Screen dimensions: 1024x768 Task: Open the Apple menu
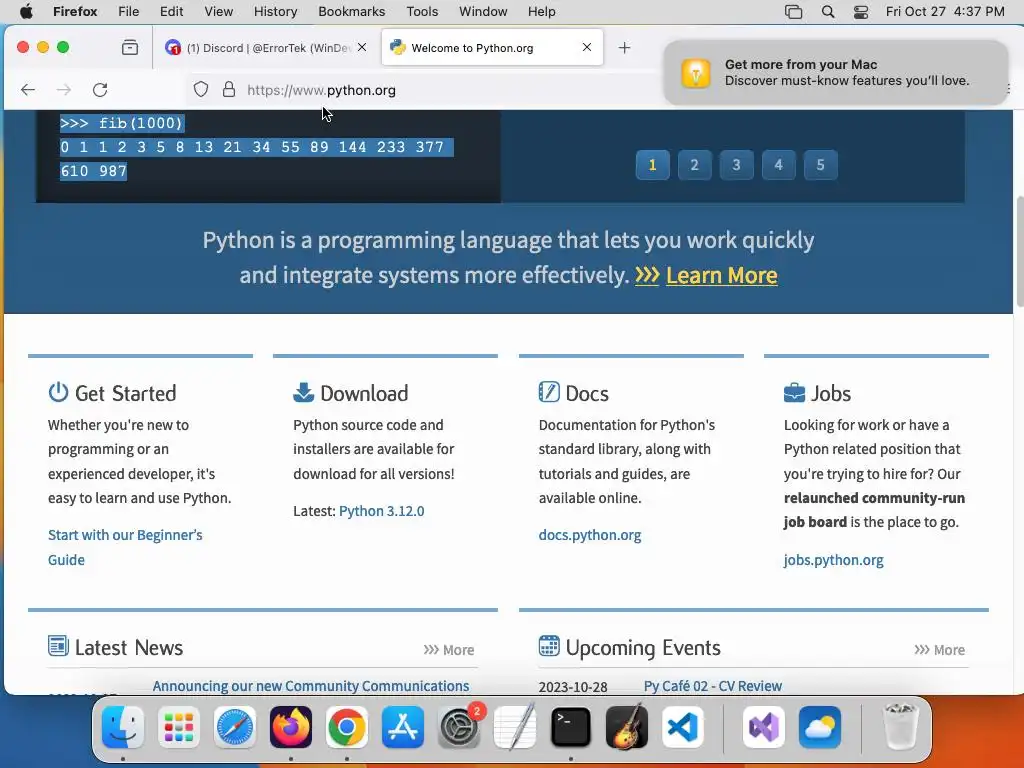pos(26,11)
